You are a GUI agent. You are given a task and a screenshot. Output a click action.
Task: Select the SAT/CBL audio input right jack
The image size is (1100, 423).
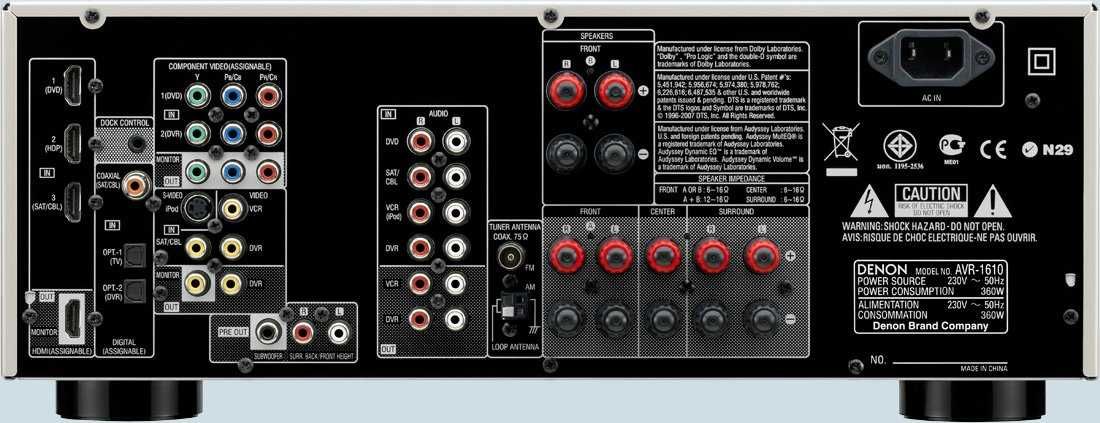(x=420, y=176)
